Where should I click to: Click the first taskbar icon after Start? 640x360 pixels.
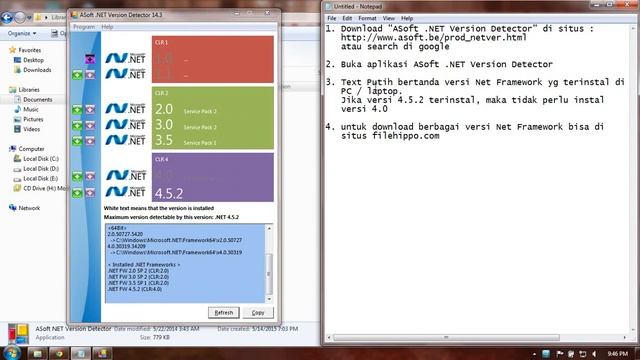(x=37, y=353)
